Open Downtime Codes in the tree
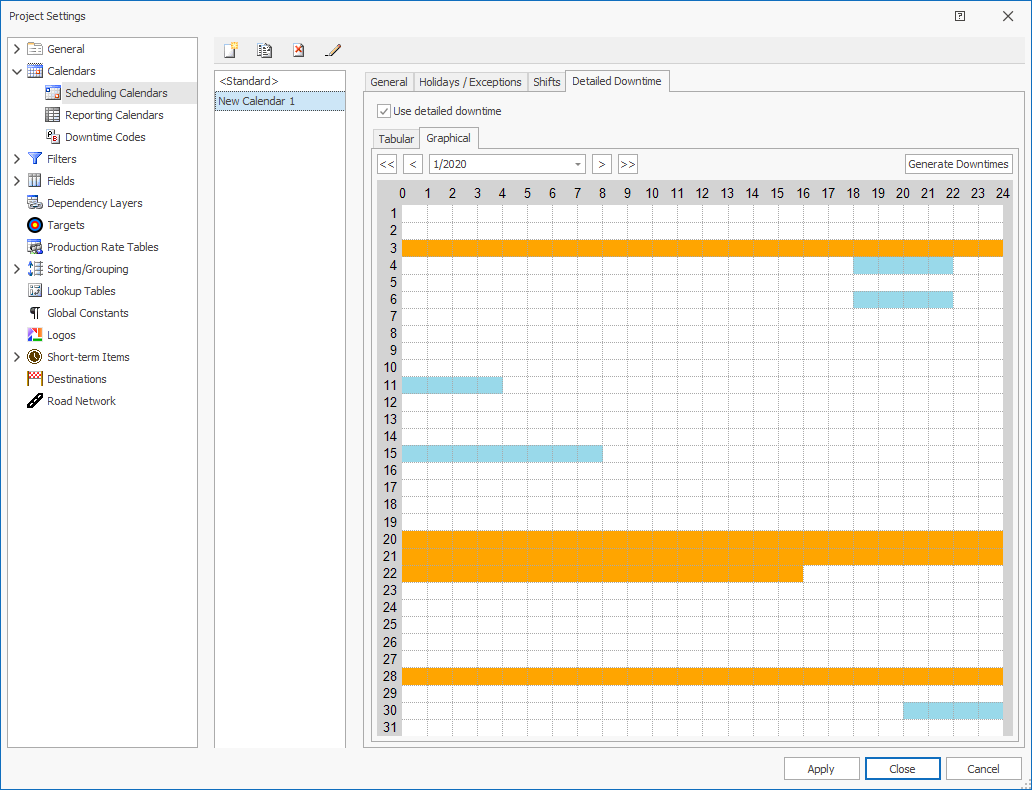Viewport: 1032px width, 790px height. click(x=104, y=137)
